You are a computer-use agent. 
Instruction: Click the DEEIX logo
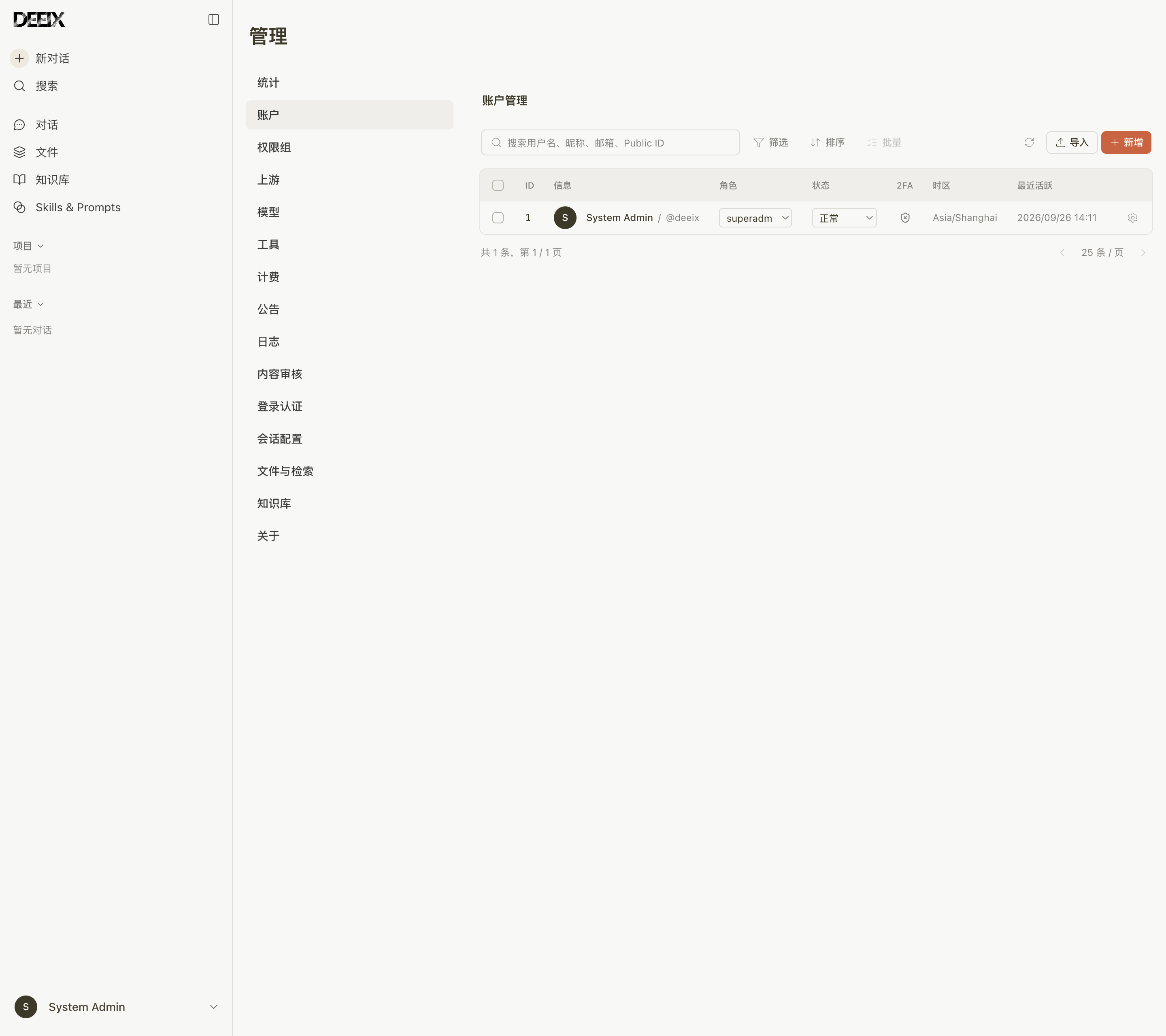(39, 19)
